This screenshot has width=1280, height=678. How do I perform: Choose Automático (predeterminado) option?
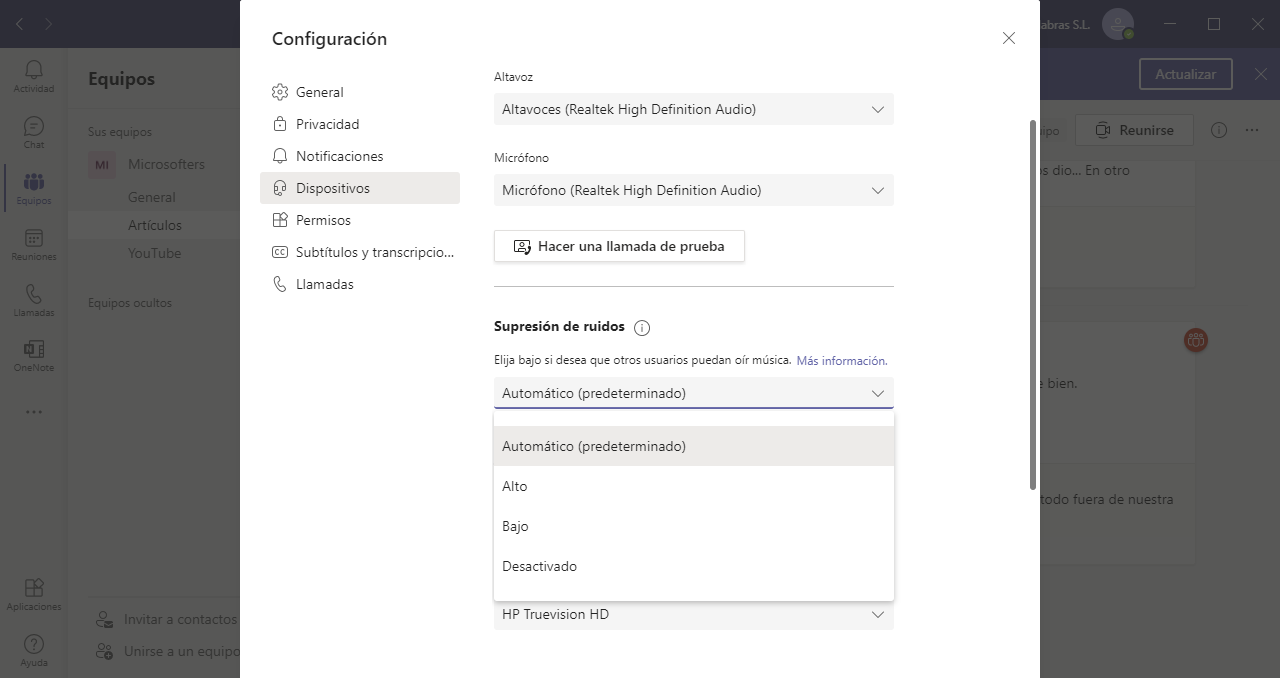pos(694,446)
